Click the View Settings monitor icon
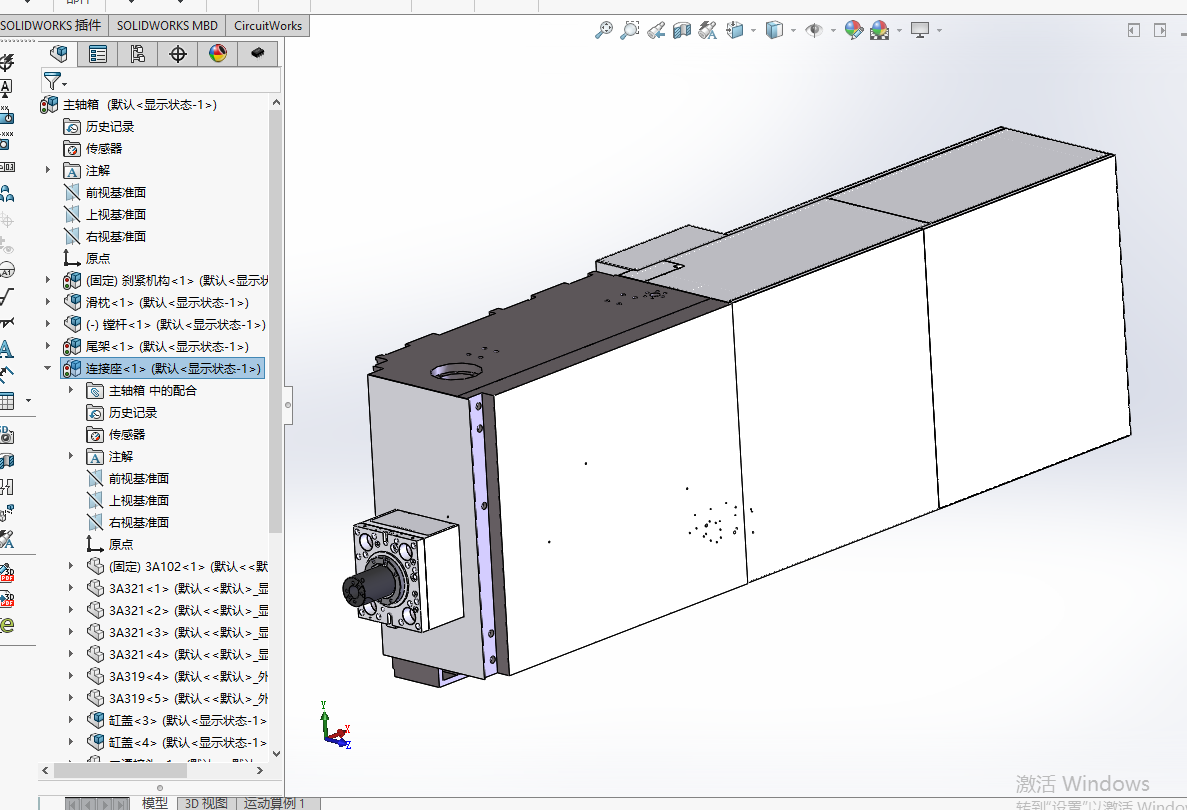The height and width of the screenshot is (810, 1187). (x=920, y=30)
